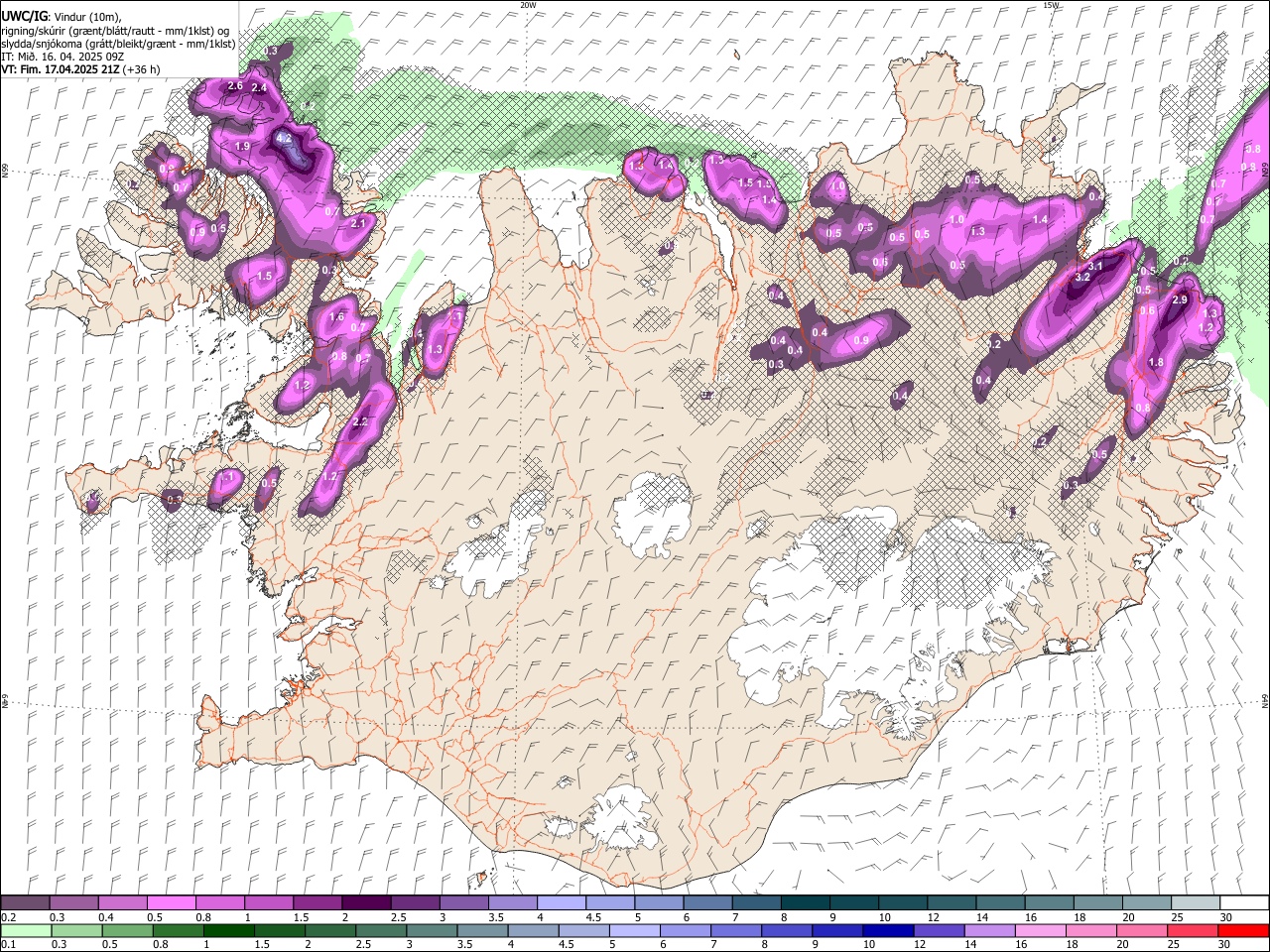Click the lower legend swatch starting at 0.1
The height and width of the screenshot is (952, 1270).
coord(26,930)
